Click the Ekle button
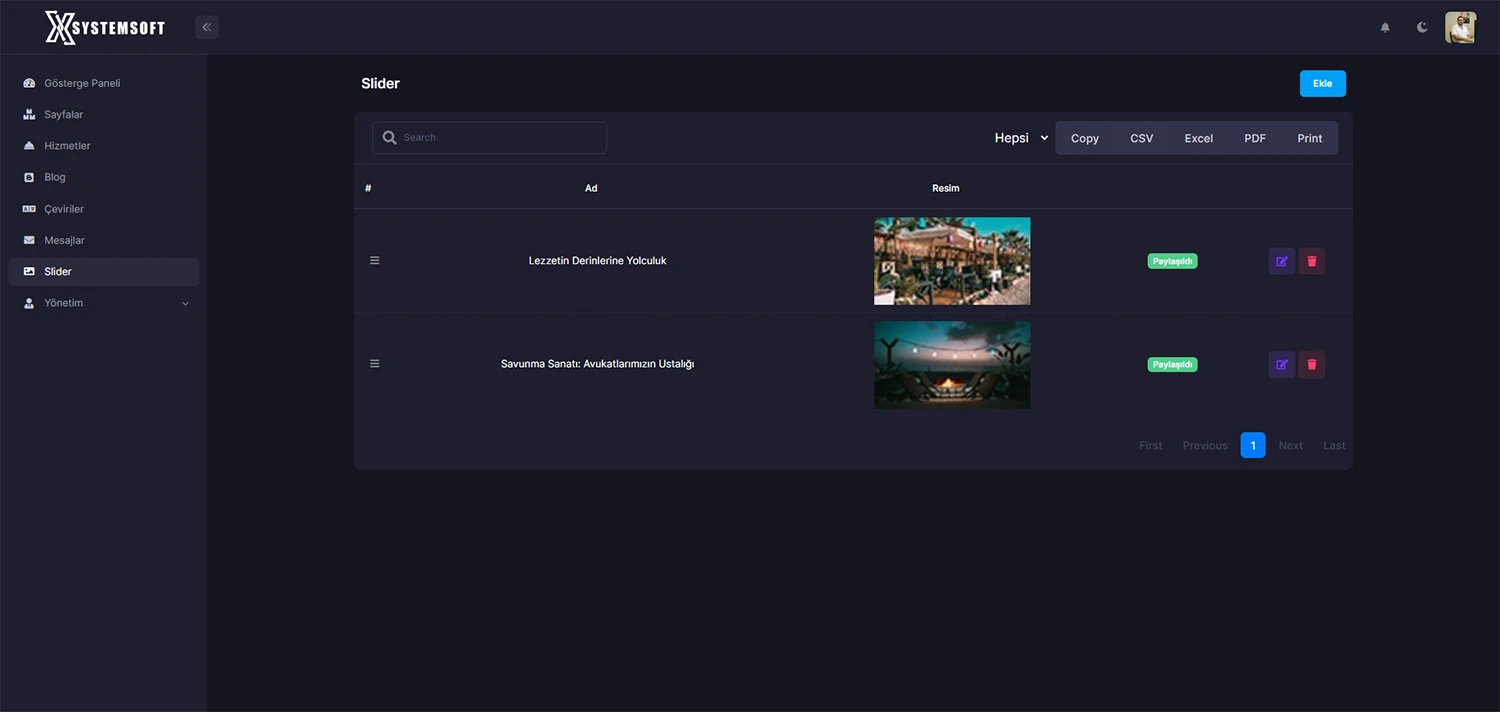This screenshot has width=1500, height=712. [1322, 84]
